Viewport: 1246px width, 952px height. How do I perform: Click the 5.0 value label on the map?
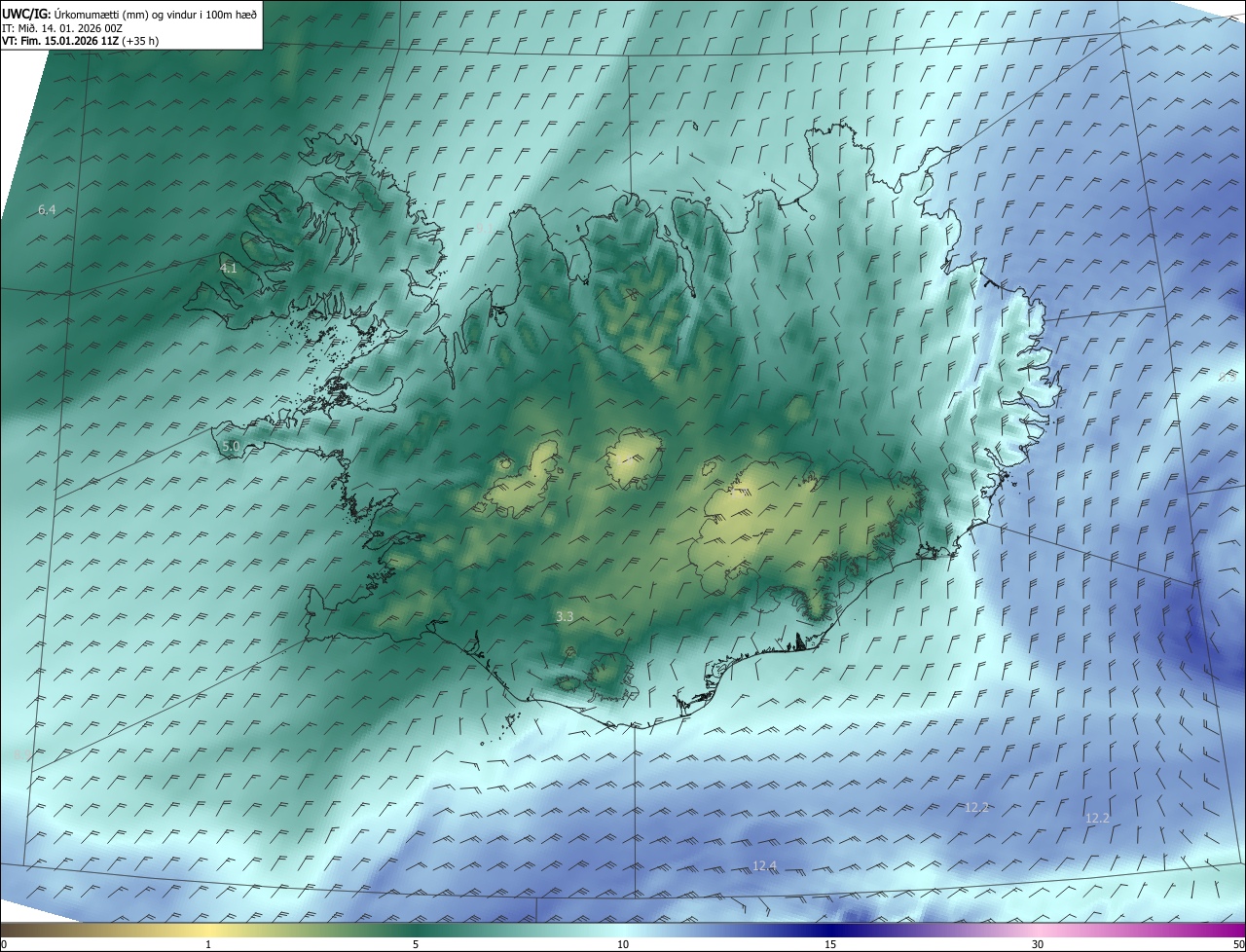click(x=231, y=446)
